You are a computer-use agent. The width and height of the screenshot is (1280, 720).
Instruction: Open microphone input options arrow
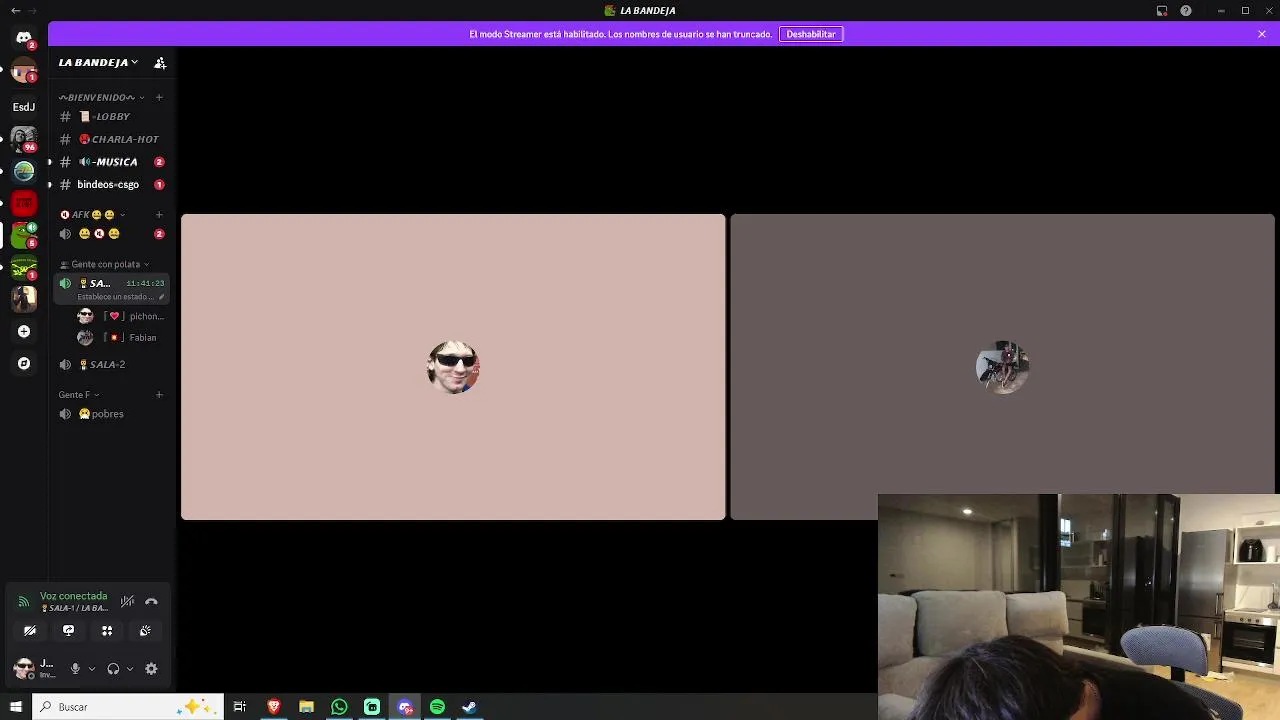tap(92, 669)
